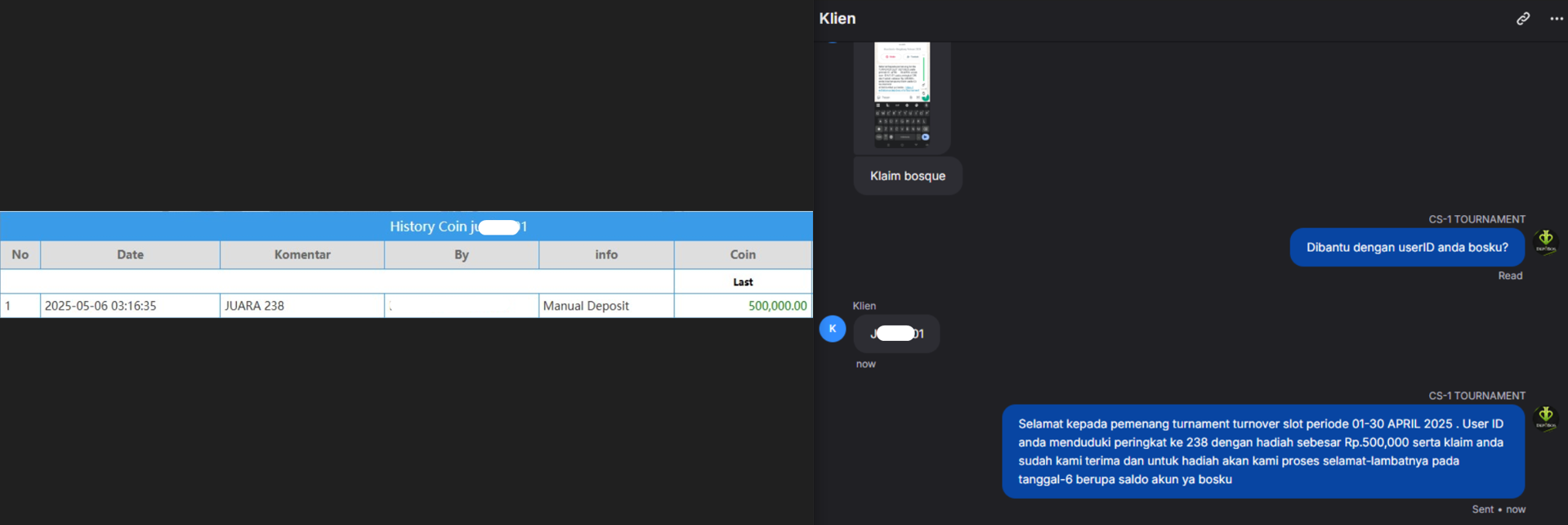Click the blue K client avatar
This screenshot has height=525, width=1568.
[x=833, y=329]
